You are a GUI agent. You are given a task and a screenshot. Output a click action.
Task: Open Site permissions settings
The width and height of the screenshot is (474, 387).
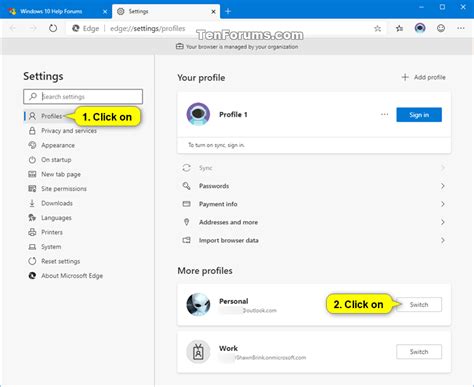point(64,189)
